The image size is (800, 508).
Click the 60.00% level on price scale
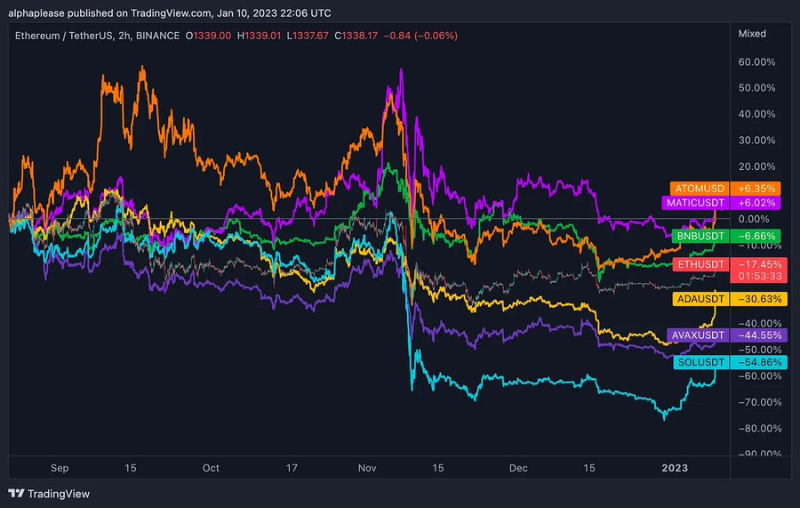757,62
